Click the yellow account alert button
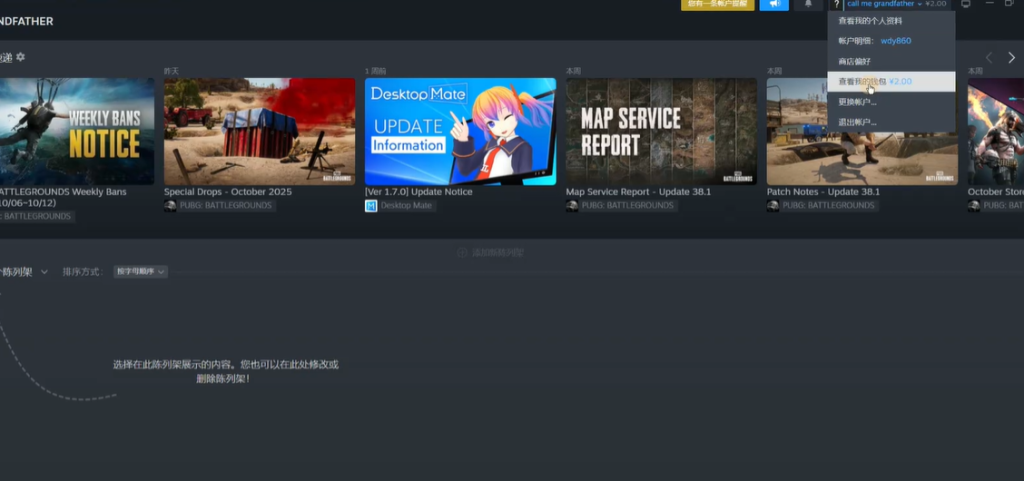Image resolution: width=1024 pixels, height=481 pixels. (717, 5)
